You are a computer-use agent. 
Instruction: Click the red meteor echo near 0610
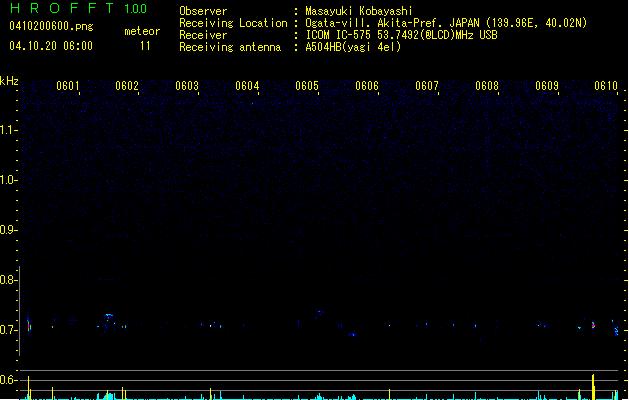pyautogui.click(x=593, y=325)
